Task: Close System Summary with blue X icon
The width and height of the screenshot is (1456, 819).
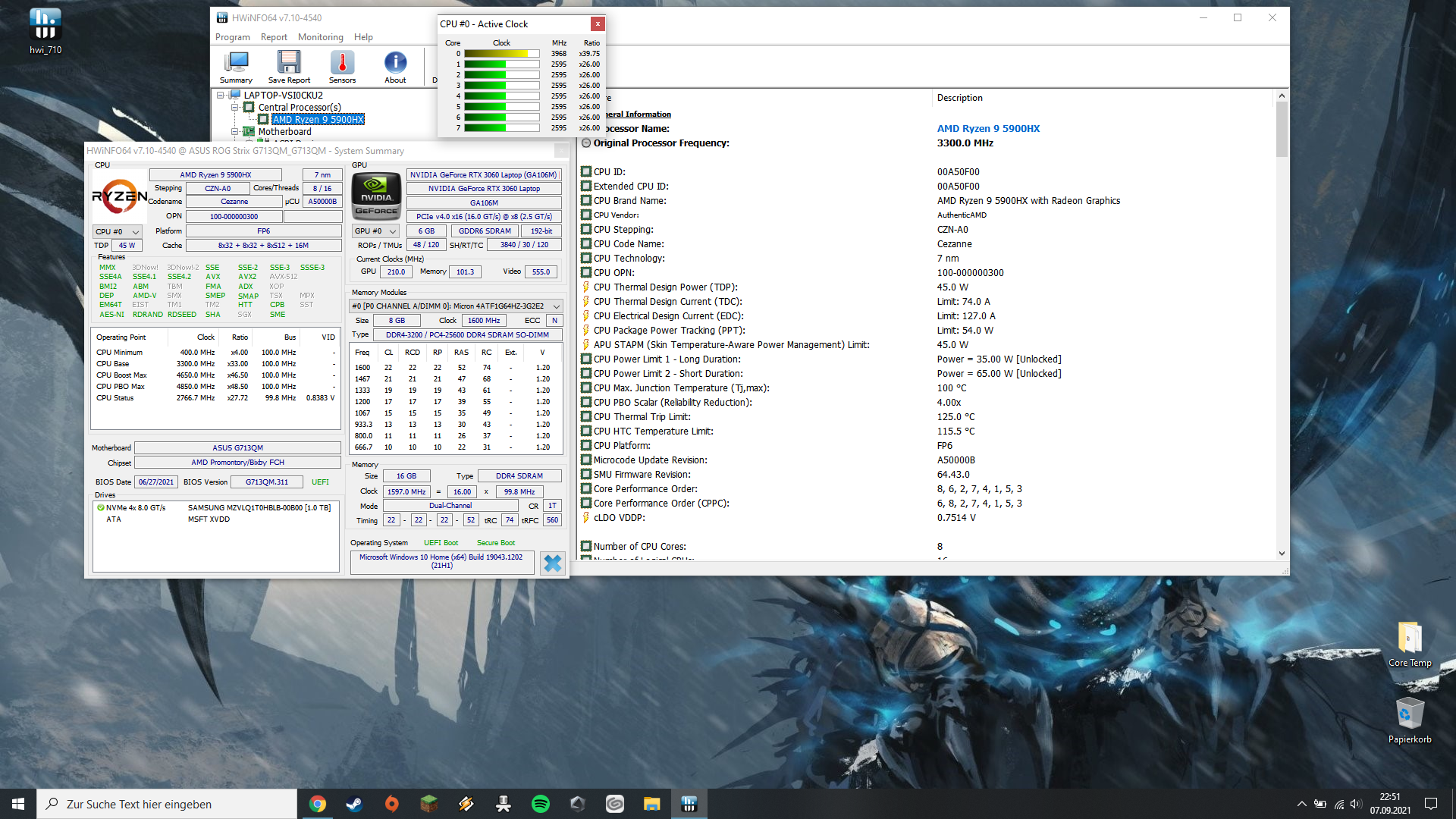Action: click(553, 563)
